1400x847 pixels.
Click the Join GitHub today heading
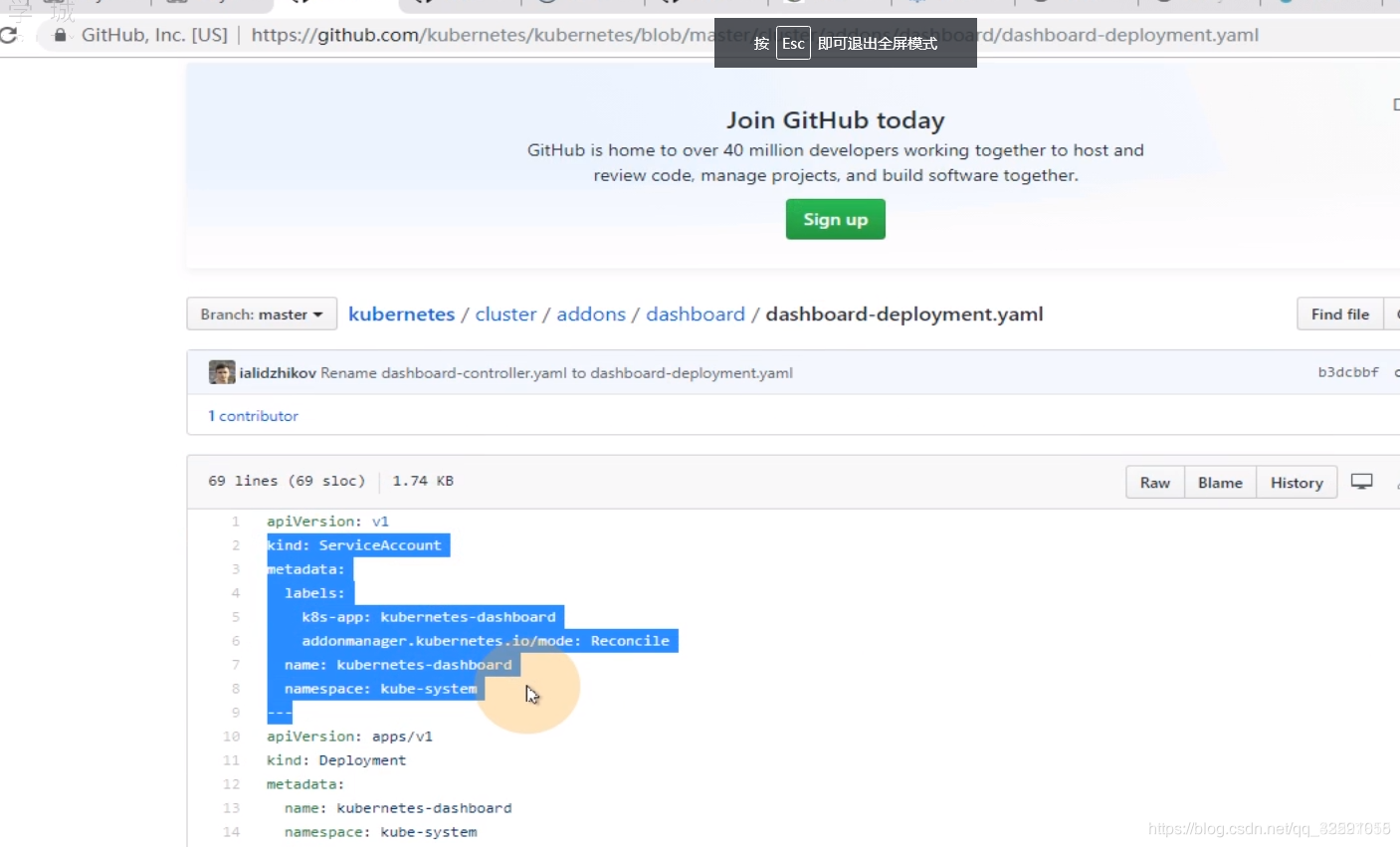point(836,120)
